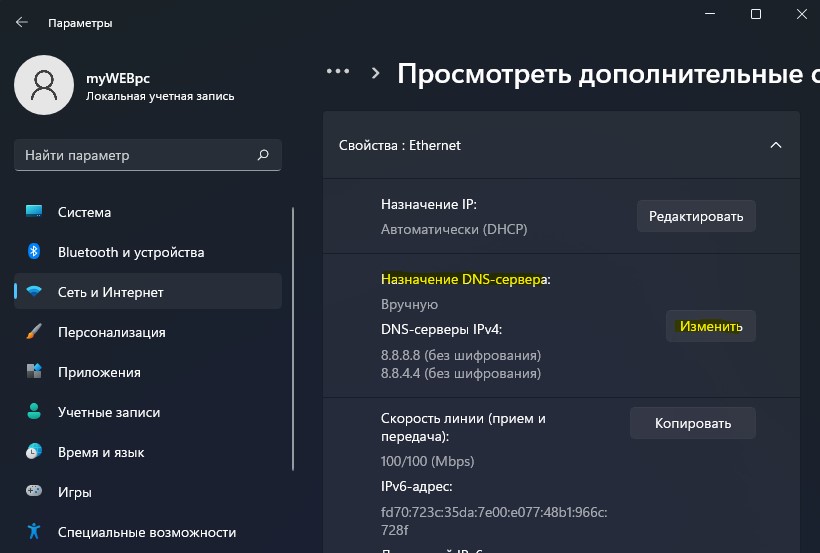Open Учетные записи section
This screenshot has width=820, height=553.
coord(148,412)
